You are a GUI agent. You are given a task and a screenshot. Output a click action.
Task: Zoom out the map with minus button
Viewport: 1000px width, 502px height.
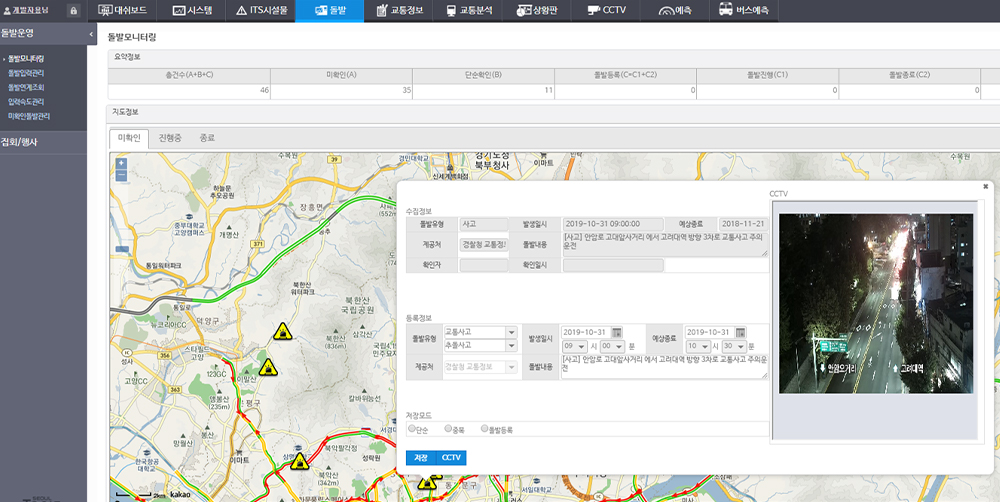point(121,175)
